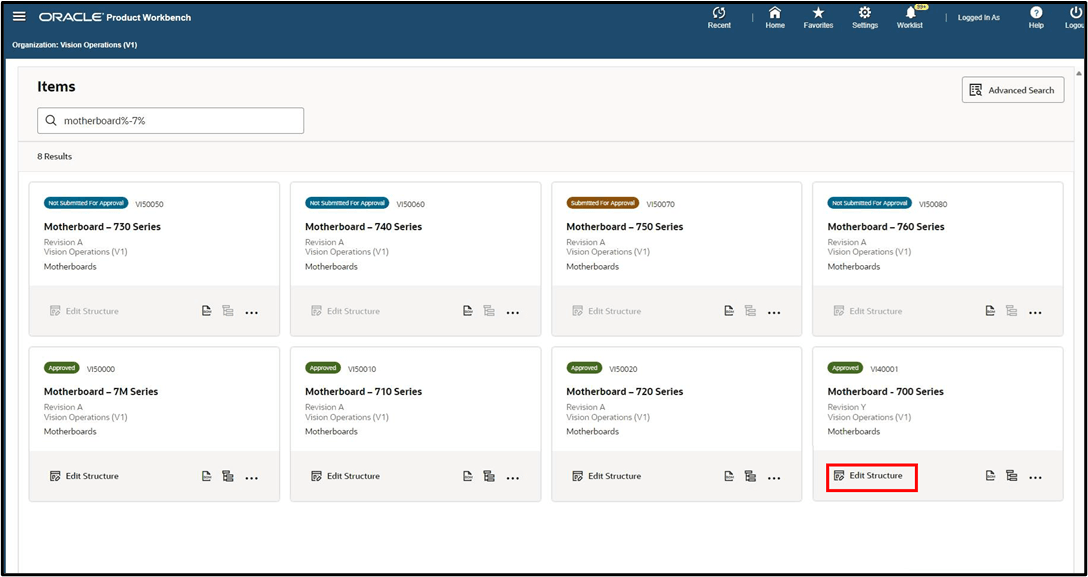This screenshot has height=577, width=1088.
Task: Open the Motherboard – 760 Series title
Action: [886, 227]
